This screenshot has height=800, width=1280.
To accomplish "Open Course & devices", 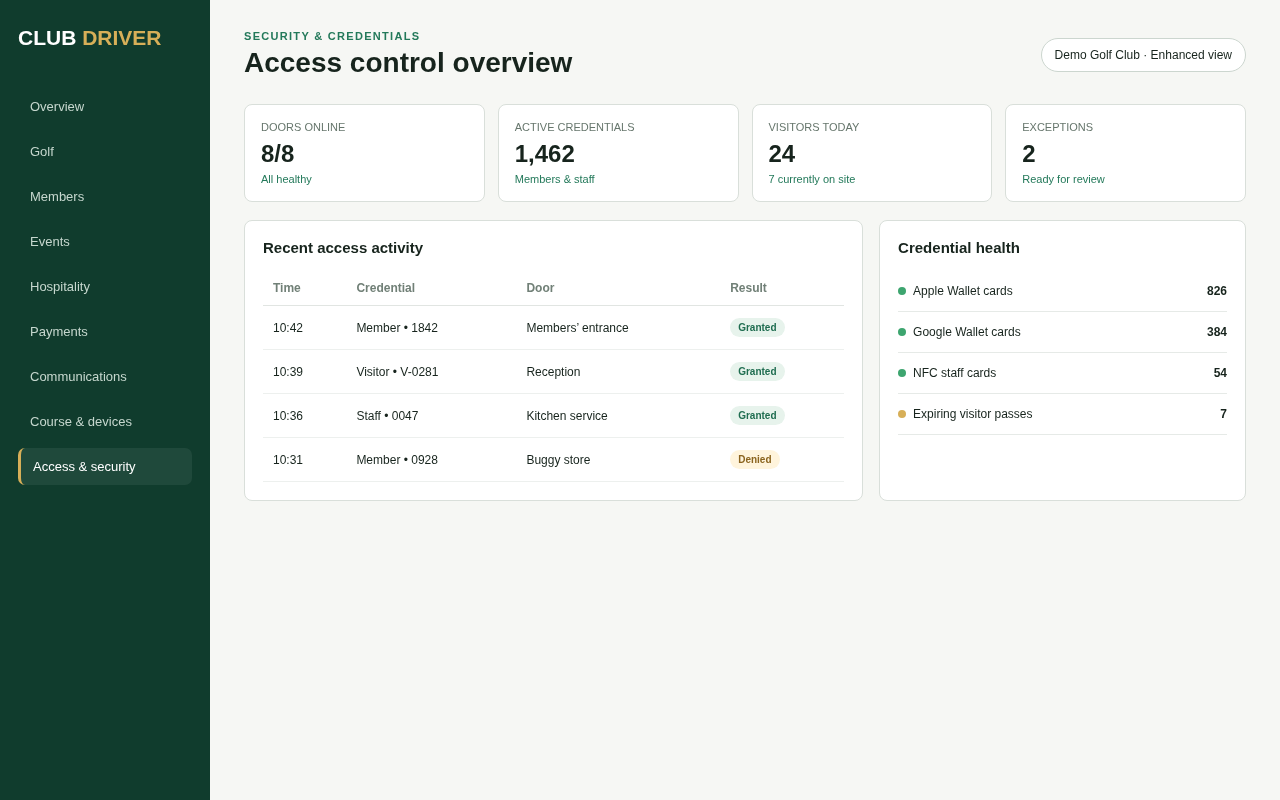I will coord(105,422).
